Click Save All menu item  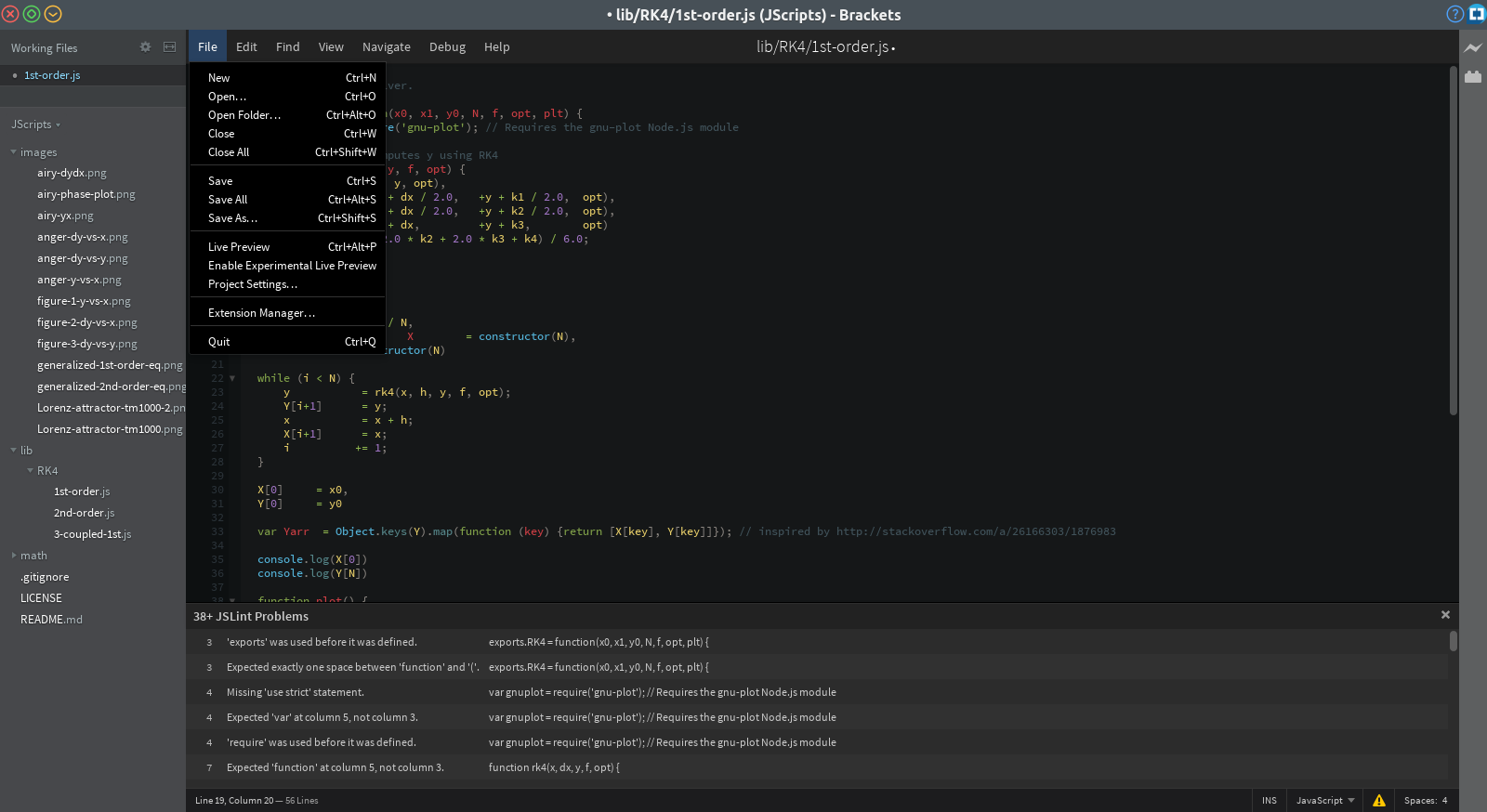[287, 200]
